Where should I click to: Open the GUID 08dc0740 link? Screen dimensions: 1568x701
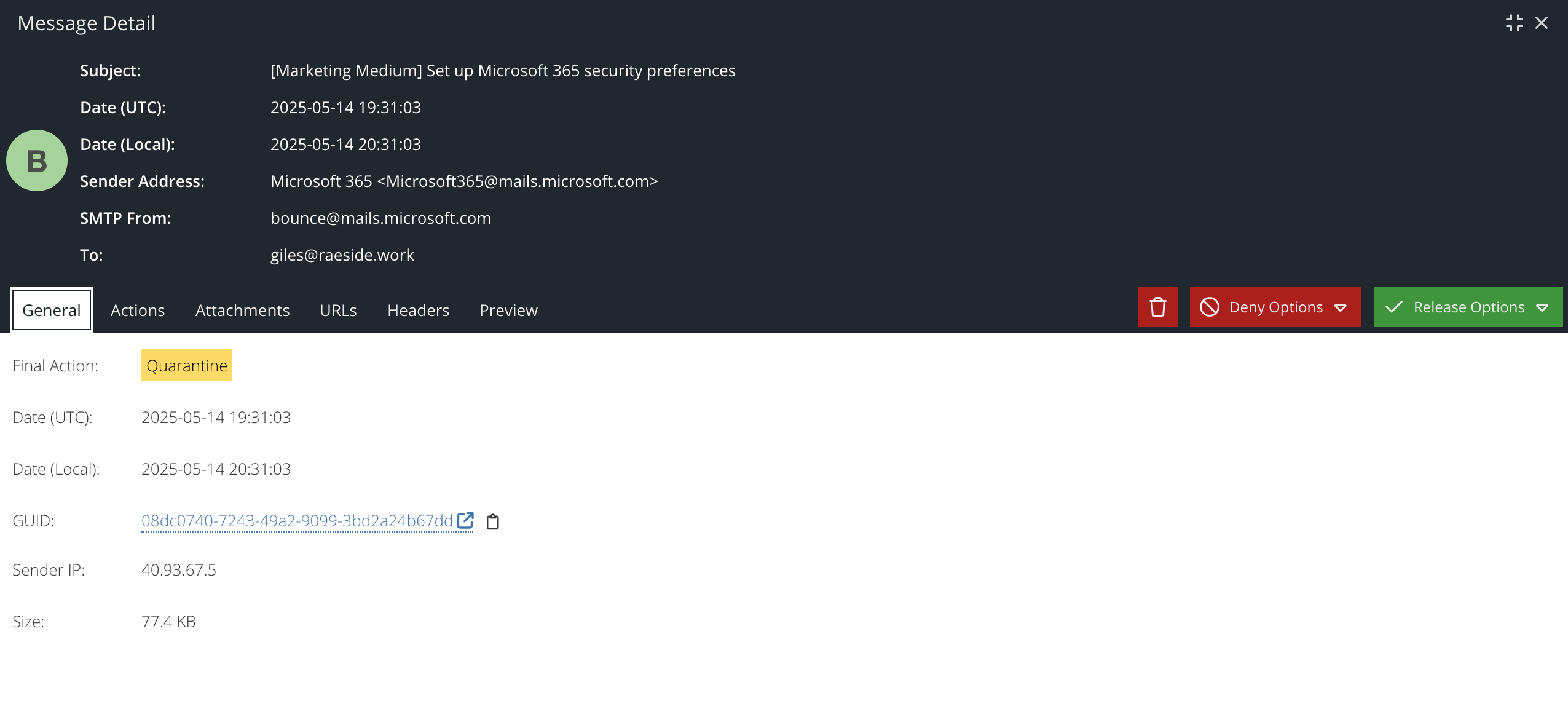tap(297, 520)
